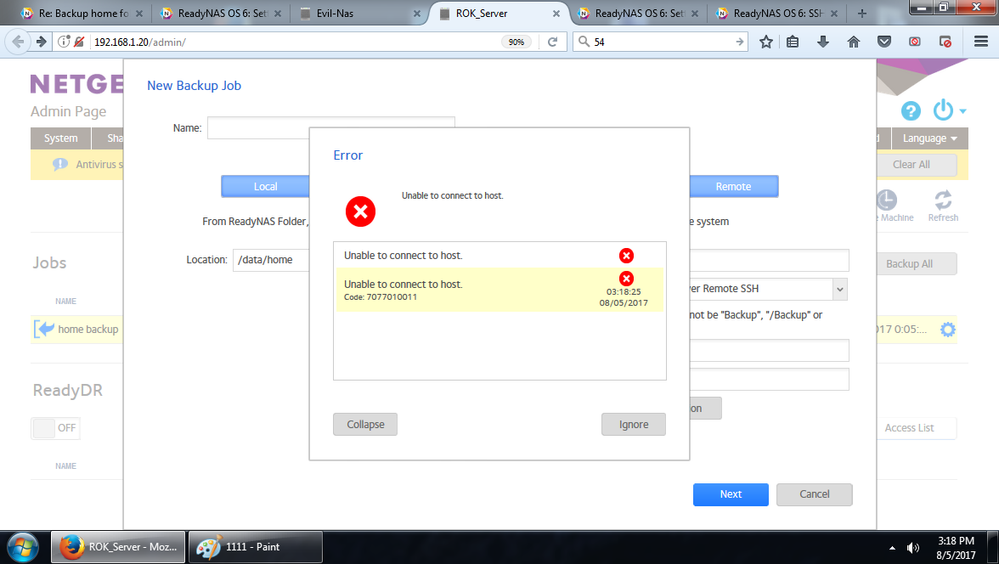
Task: Click the Refresh icon in admin page
Action: 942,206
